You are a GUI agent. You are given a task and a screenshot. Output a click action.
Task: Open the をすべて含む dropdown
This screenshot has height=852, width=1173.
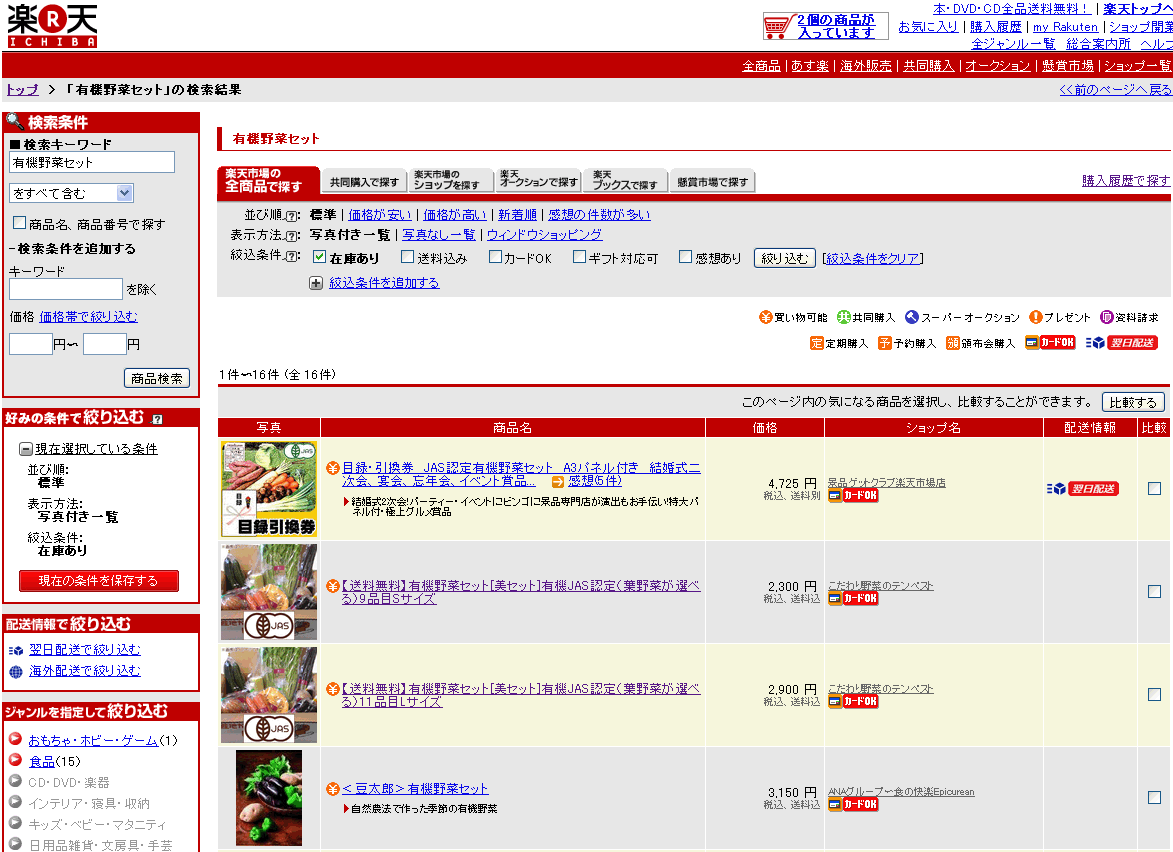72,193
